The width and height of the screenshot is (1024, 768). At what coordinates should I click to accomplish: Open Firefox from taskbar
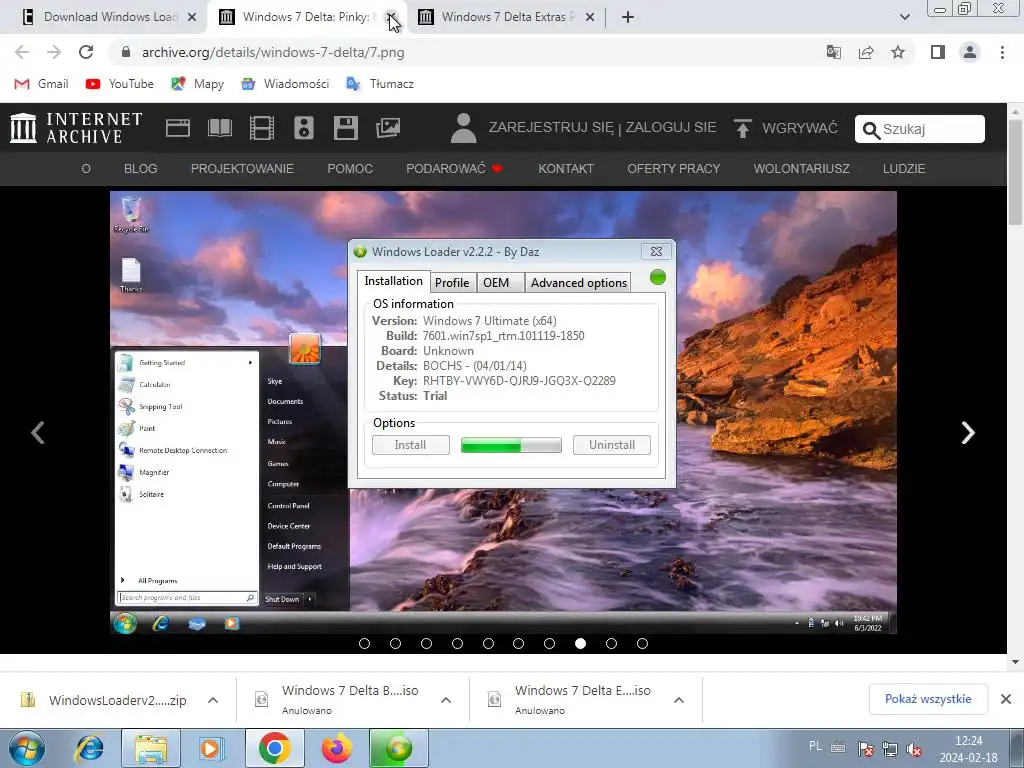tap(337, 748)
